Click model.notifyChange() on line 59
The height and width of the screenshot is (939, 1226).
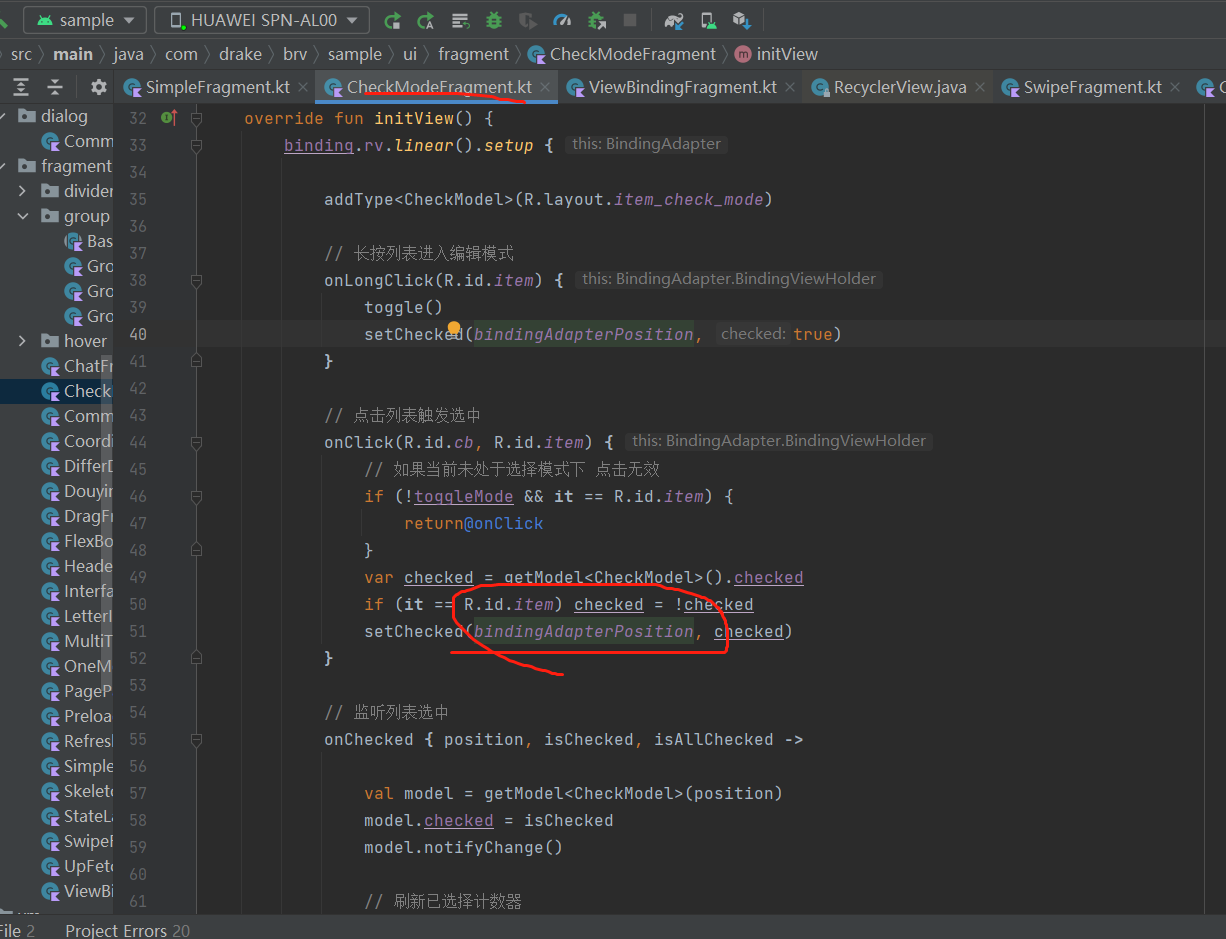(x=464, y=847)
